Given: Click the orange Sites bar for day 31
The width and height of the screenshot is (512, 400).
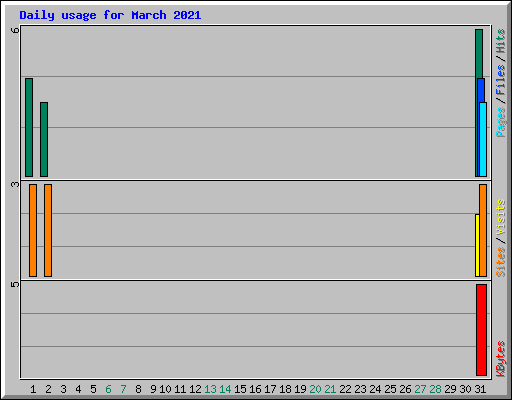Looking at the screenshot, I should point(483,230).
